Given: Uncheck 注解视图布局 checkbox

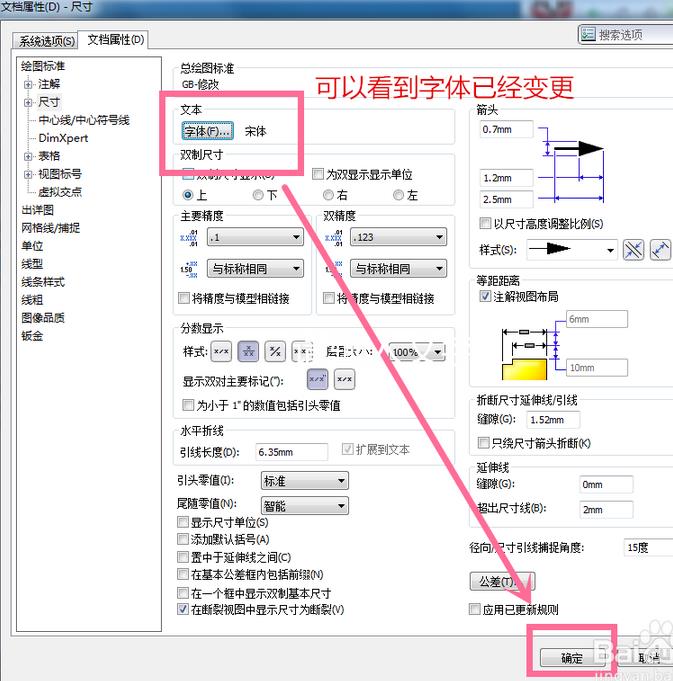Looking at the screenshot, I should coord(485,296).
